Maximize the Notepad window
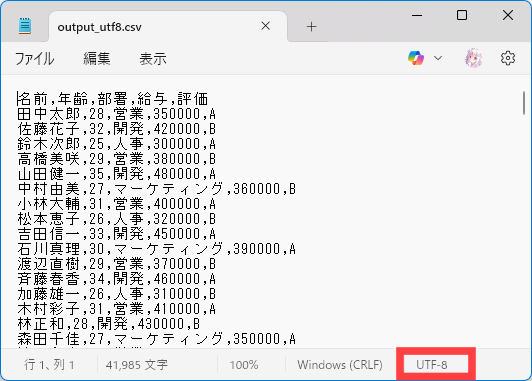532x381 pixels. click(x=462, y=15)
